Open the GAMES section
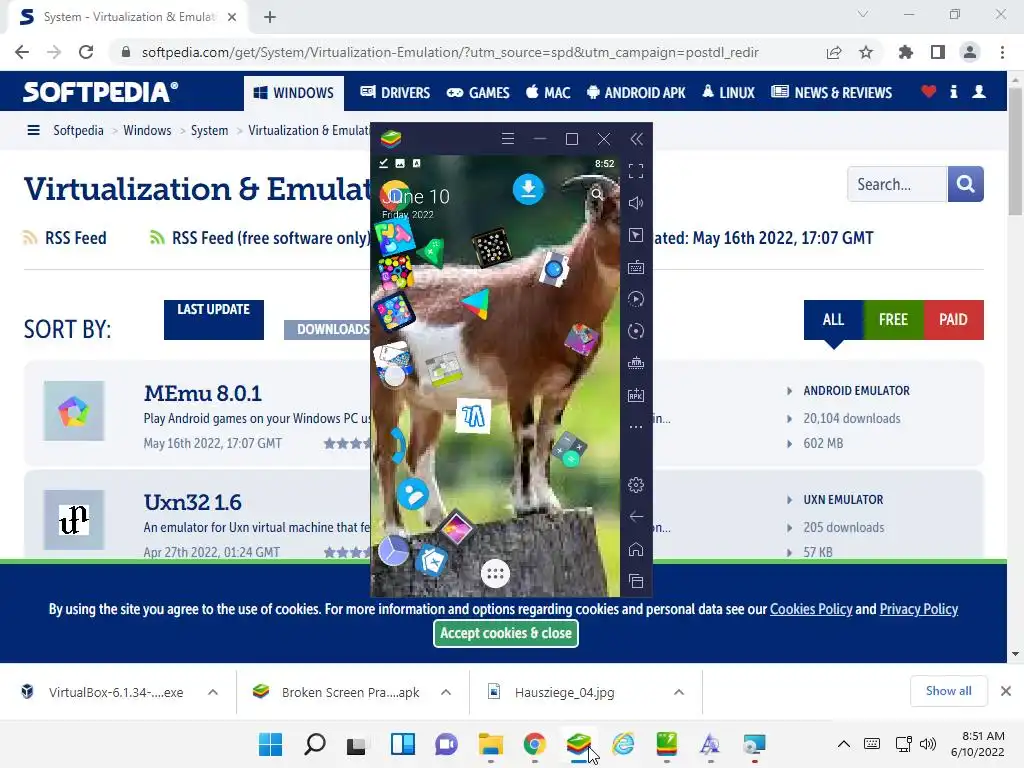Screen dimensions: 1024x768 point(478,93)
